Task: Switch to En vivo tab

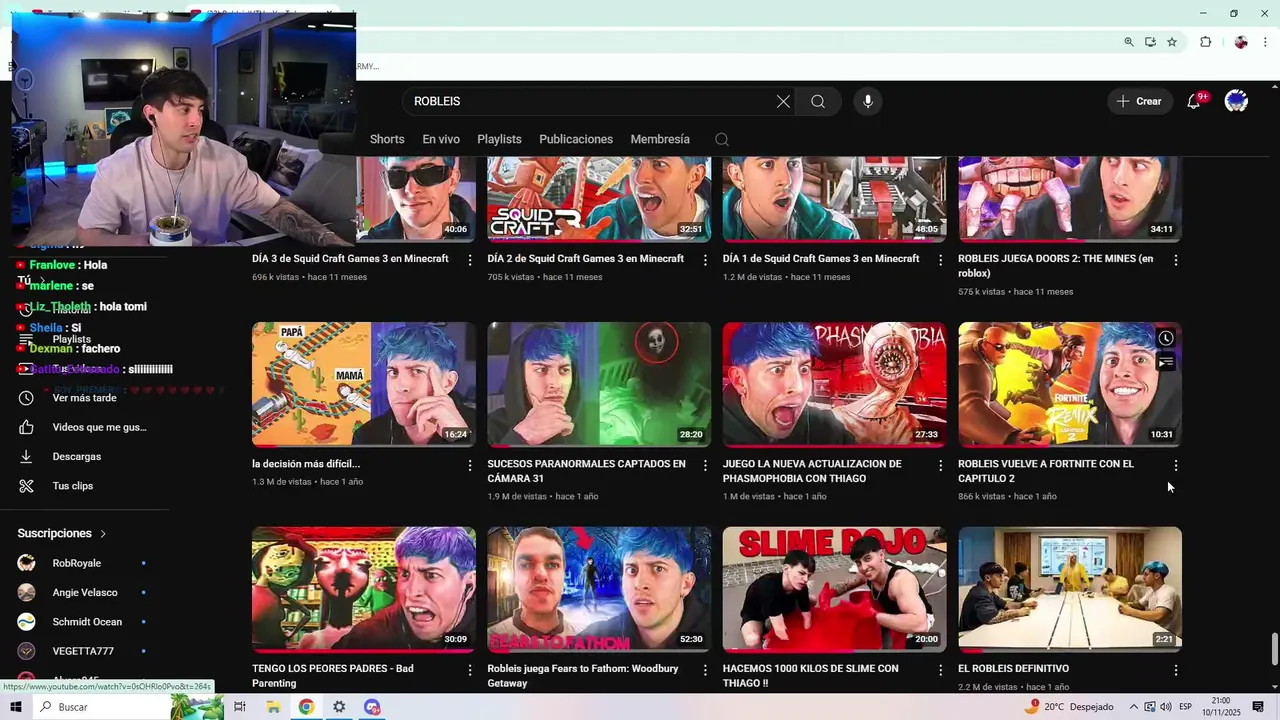Action: click(441, 139)
